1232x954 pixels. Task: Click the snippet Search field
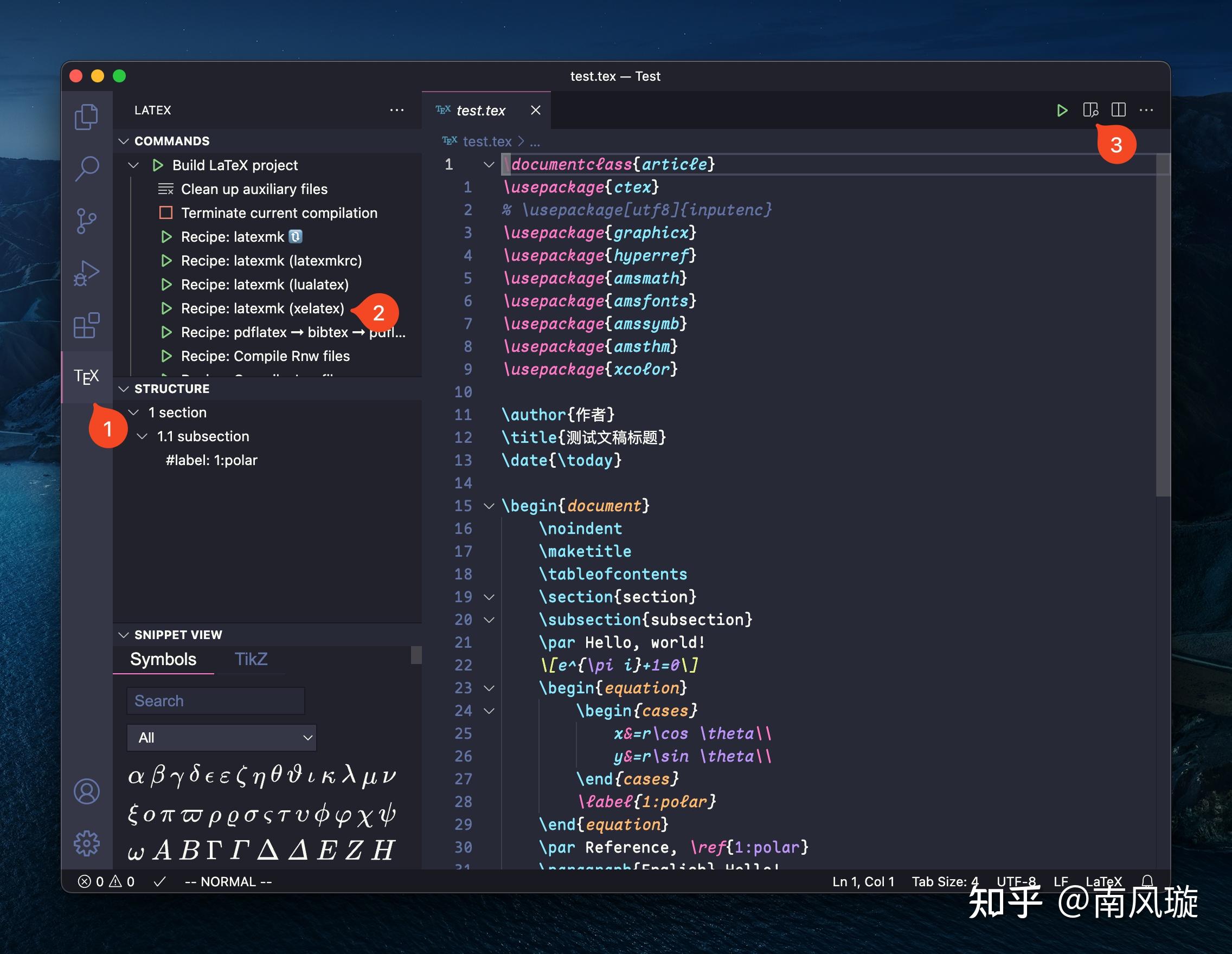pos(215,701)
